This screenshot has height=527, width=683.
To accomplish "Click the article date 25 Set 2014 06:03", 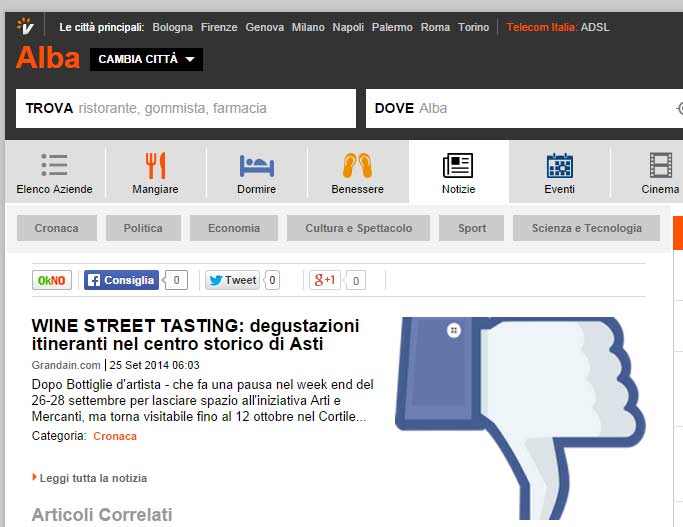I will pyautogui.click(x=154, y=365).
